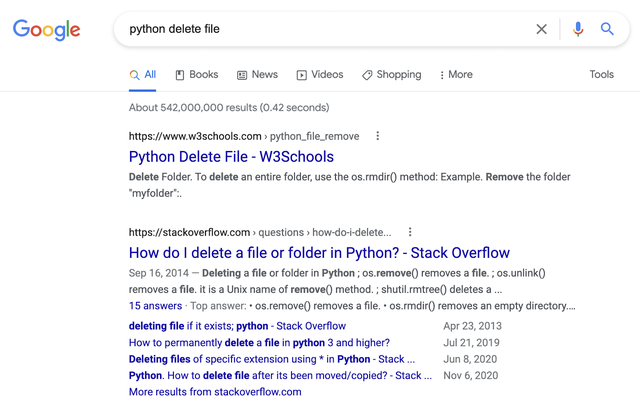This screenshot has height=410, width=640.
Task: Switch to Videos search tab
Action: [320, 75]
